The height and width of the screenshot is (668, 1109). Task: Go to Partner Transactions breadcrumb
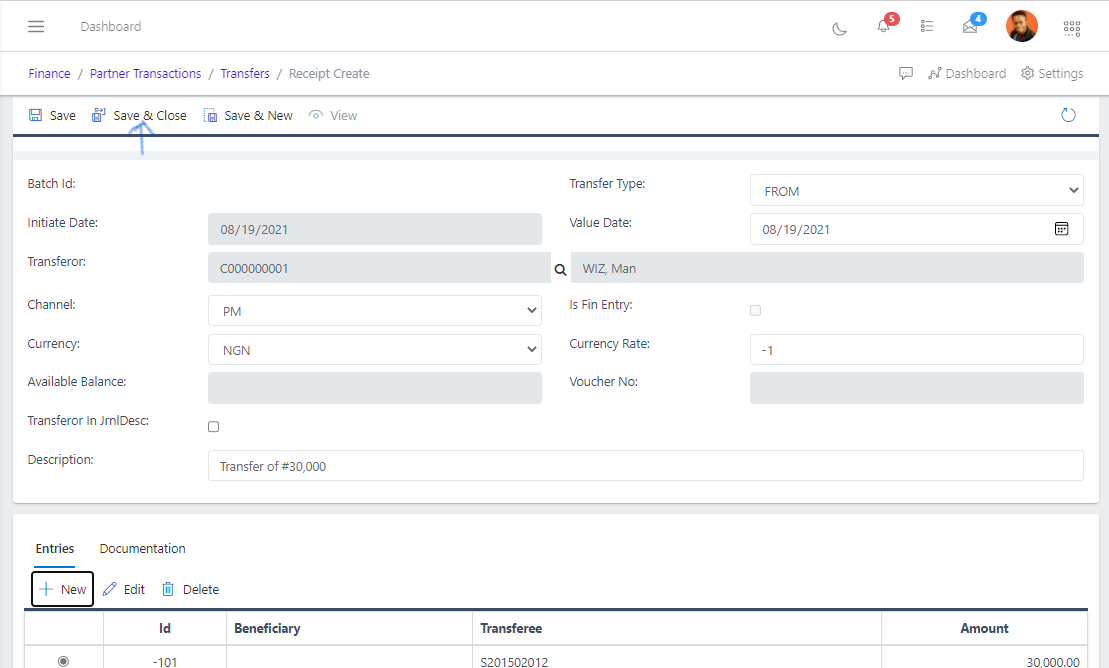[x=145, y=74]
